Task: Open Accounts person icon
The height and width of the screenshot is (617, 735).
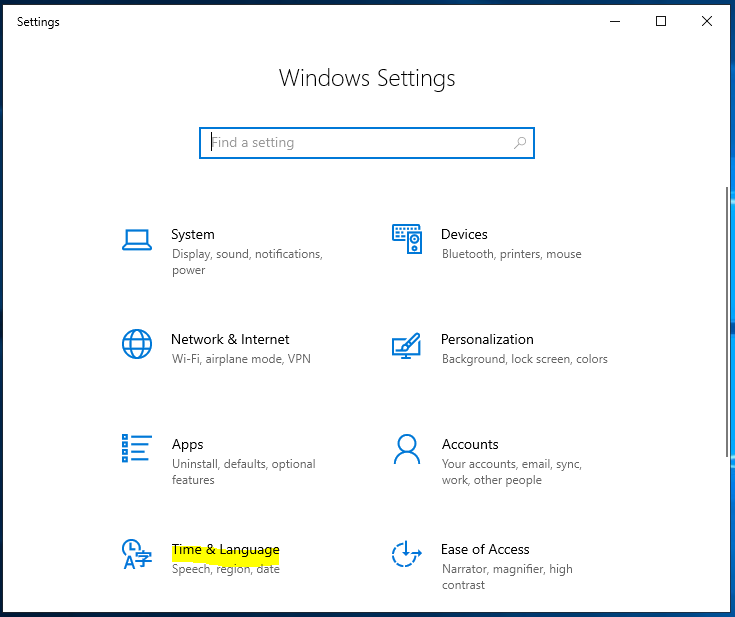Action: [x=407, y=449]
